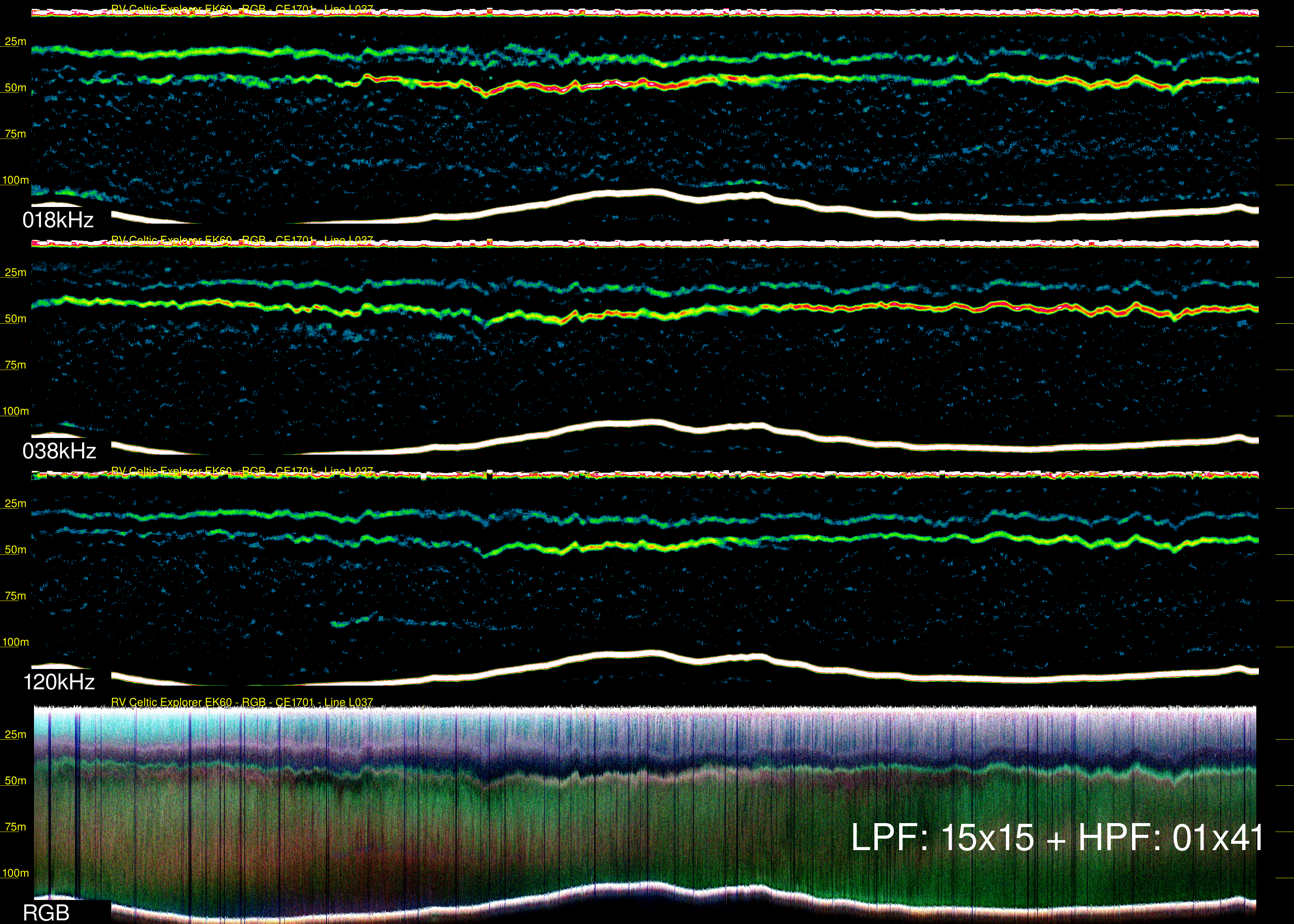Click the 100m depth marker in 038kHz panel
Image resolution: width=1294 pixels, height=924 pixels.
tap(16, 411)
